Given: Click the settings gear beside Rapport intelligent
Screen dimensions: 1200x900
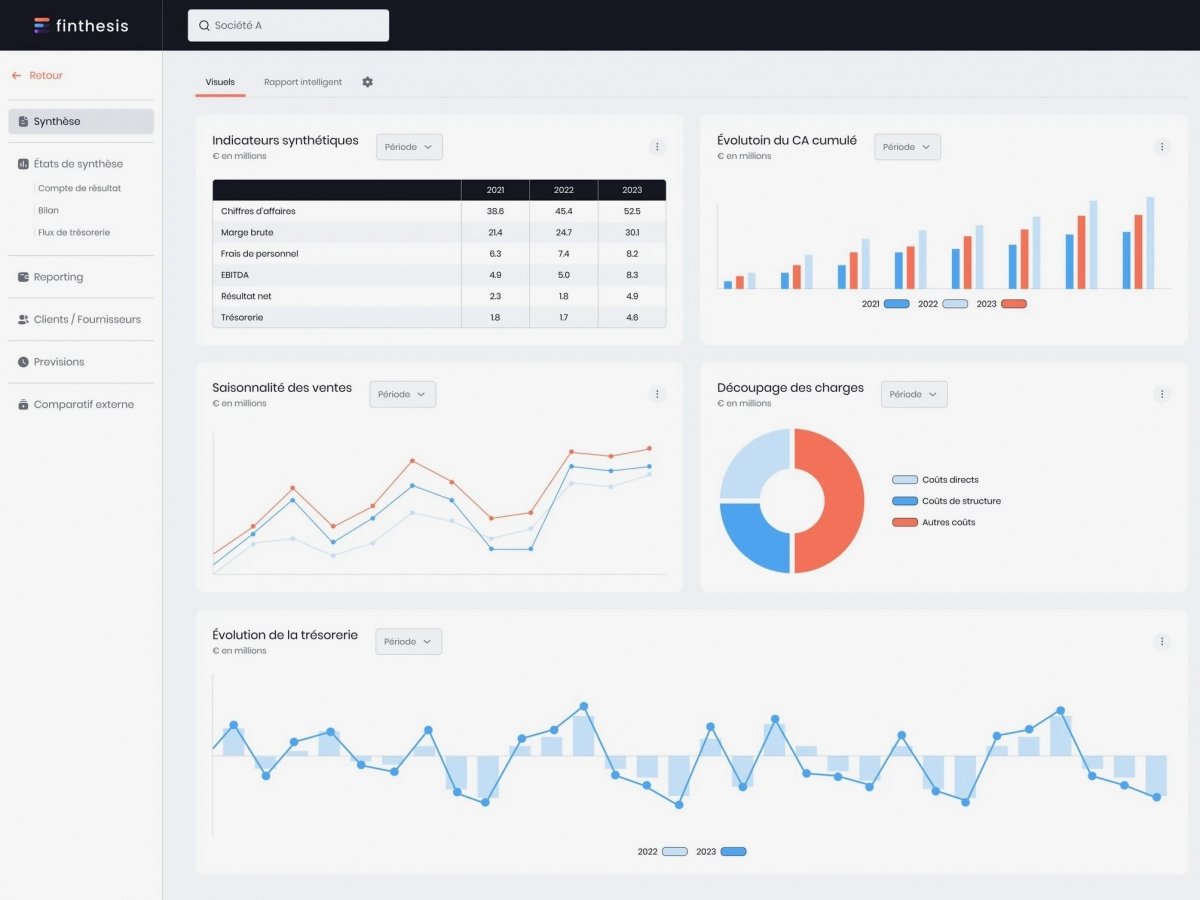Looking at the screenshot, I should click(x=367, y=82).
